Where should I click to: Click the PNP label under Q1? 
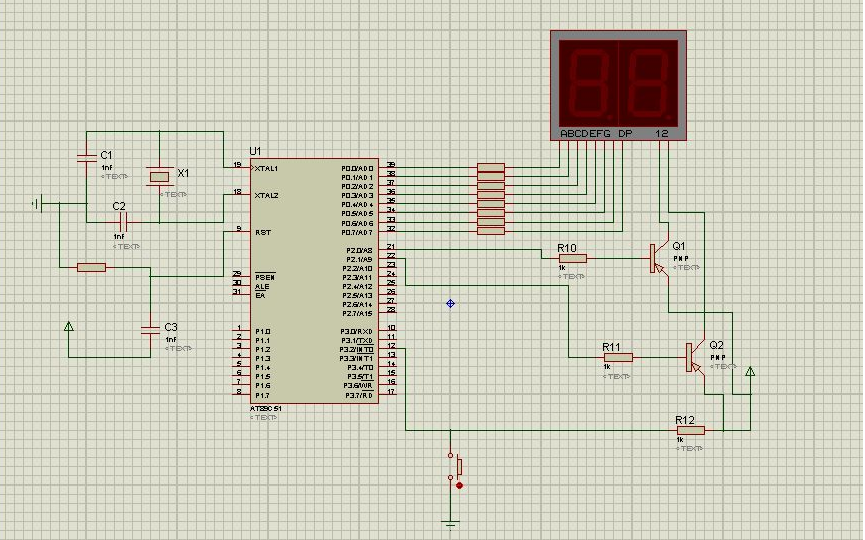coord(681,258)
